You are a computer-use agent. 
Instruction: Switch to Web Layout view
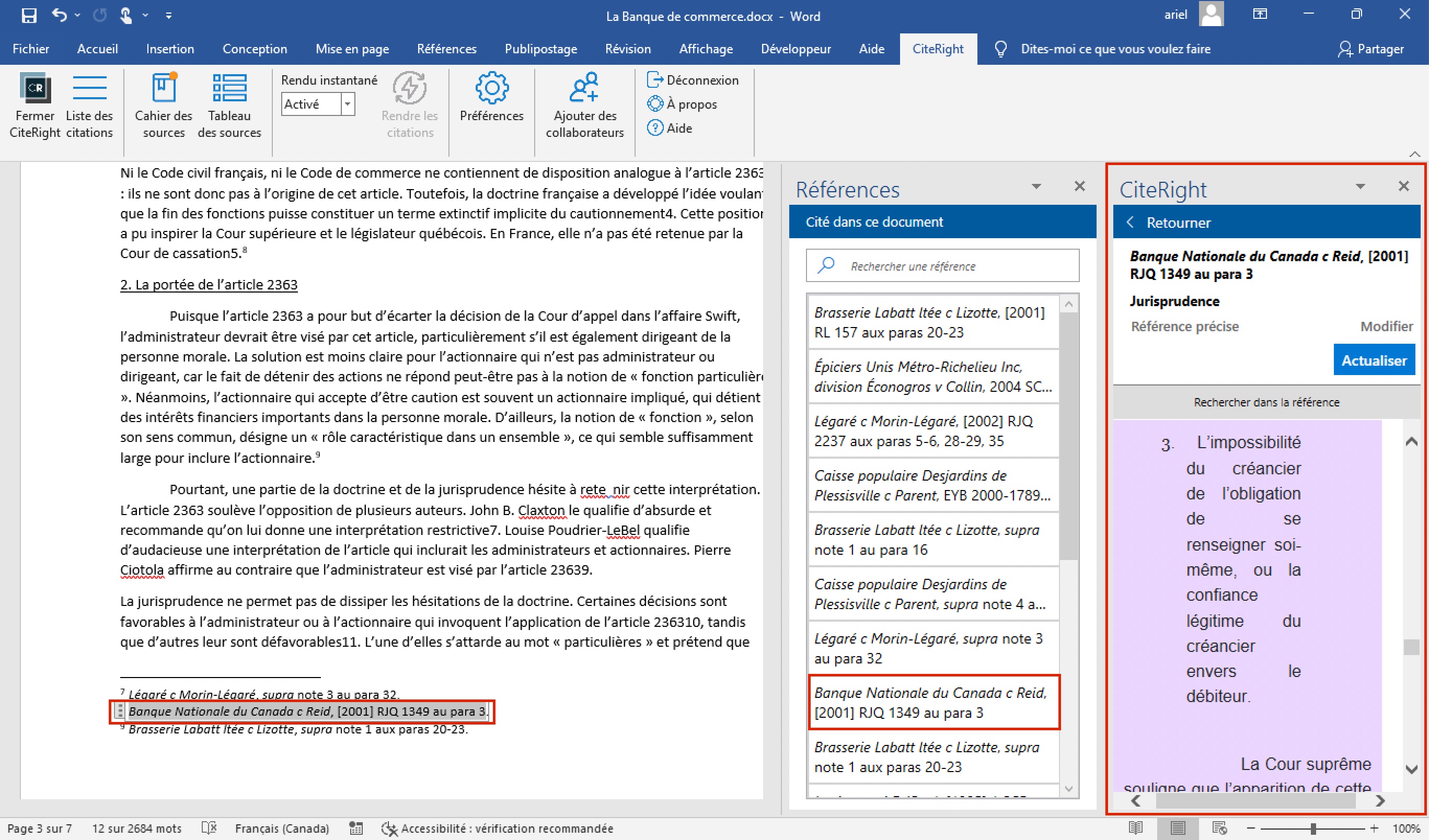[1219, 828]
